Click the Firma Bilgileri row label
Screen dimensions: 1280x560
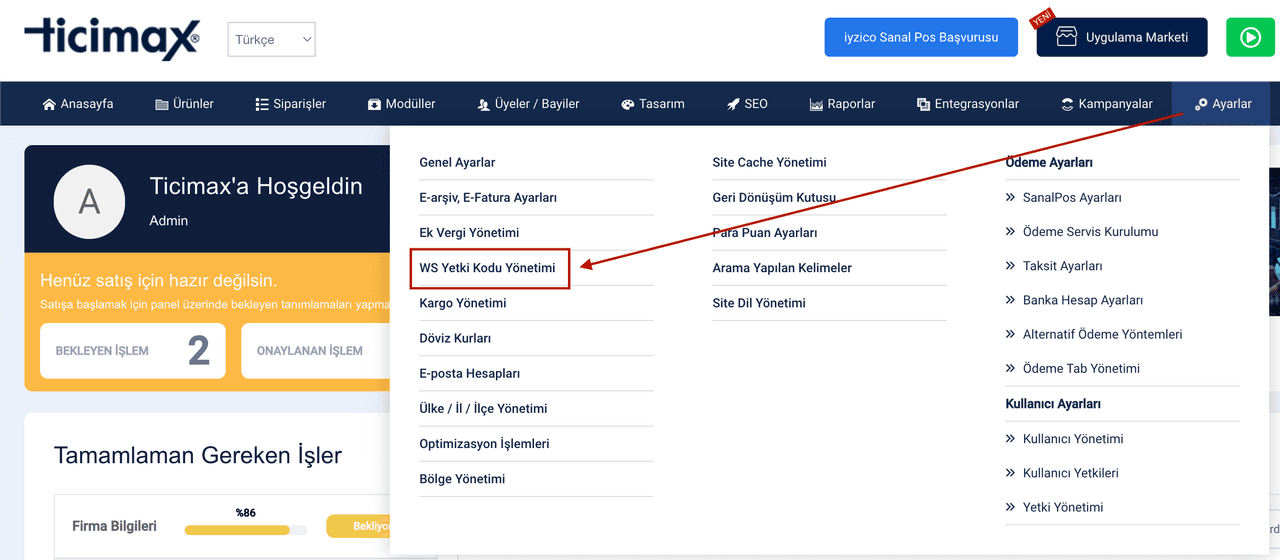point(114,526)
